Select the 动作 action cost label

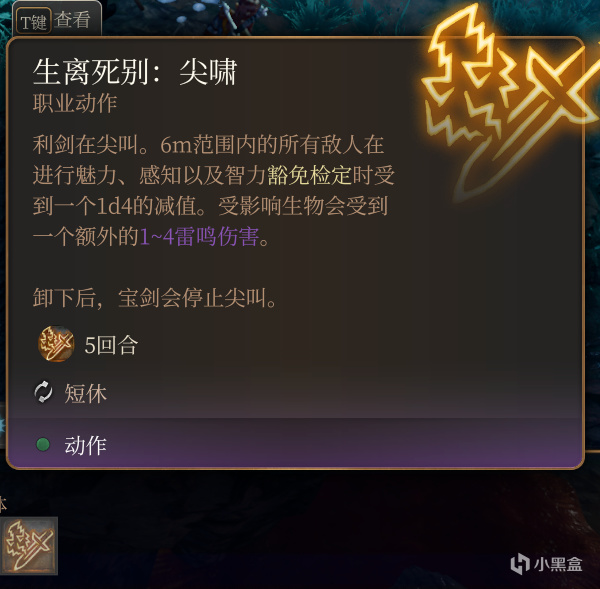85,445
